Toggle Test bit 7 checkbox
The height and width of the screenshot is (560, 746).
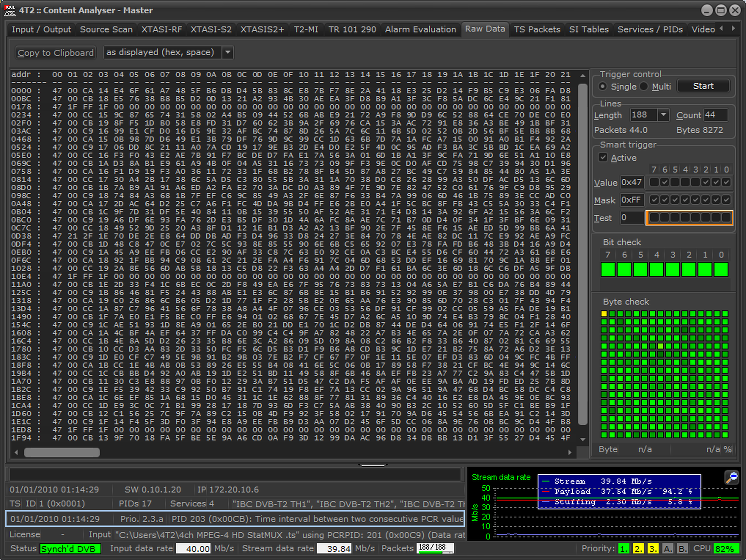(x=654, y=218)
